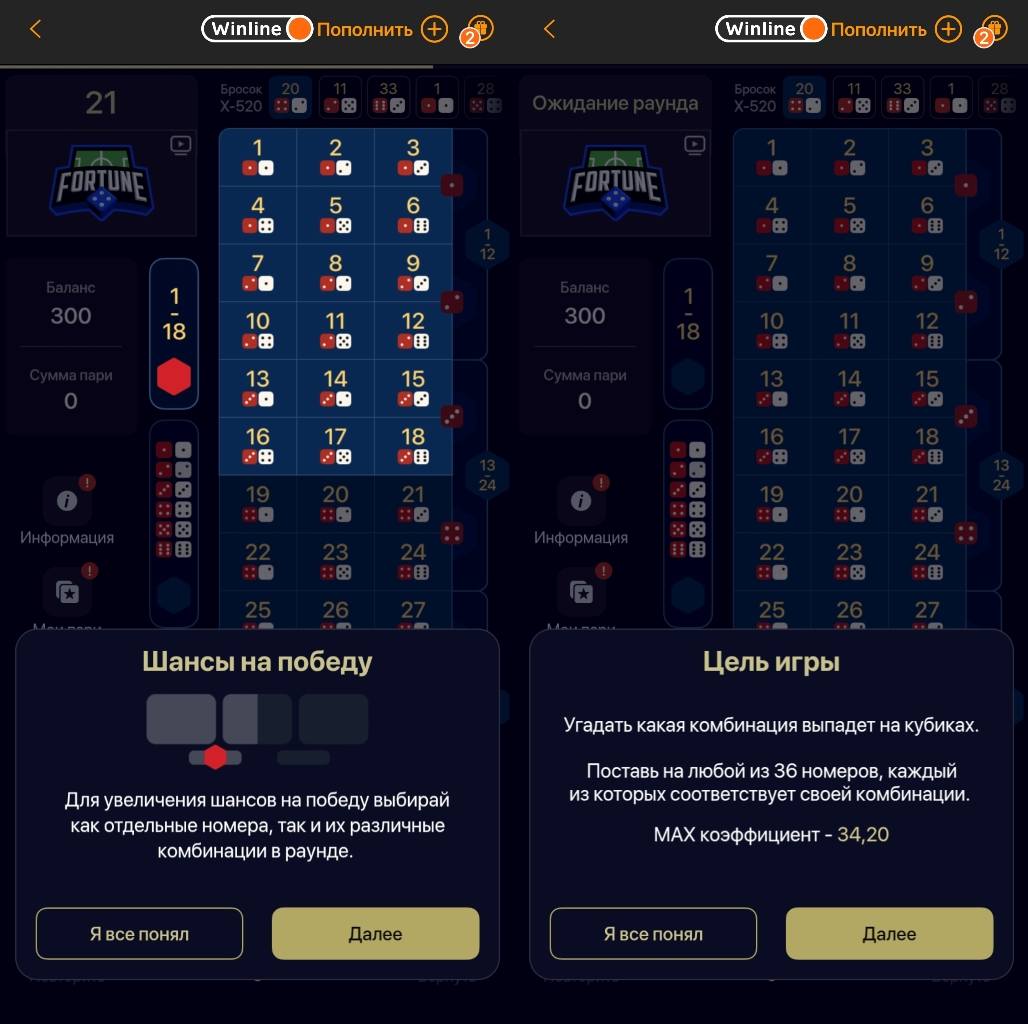Open the Информация icon in right screen
This screenshot has width=1028, height=1024.
581,501
